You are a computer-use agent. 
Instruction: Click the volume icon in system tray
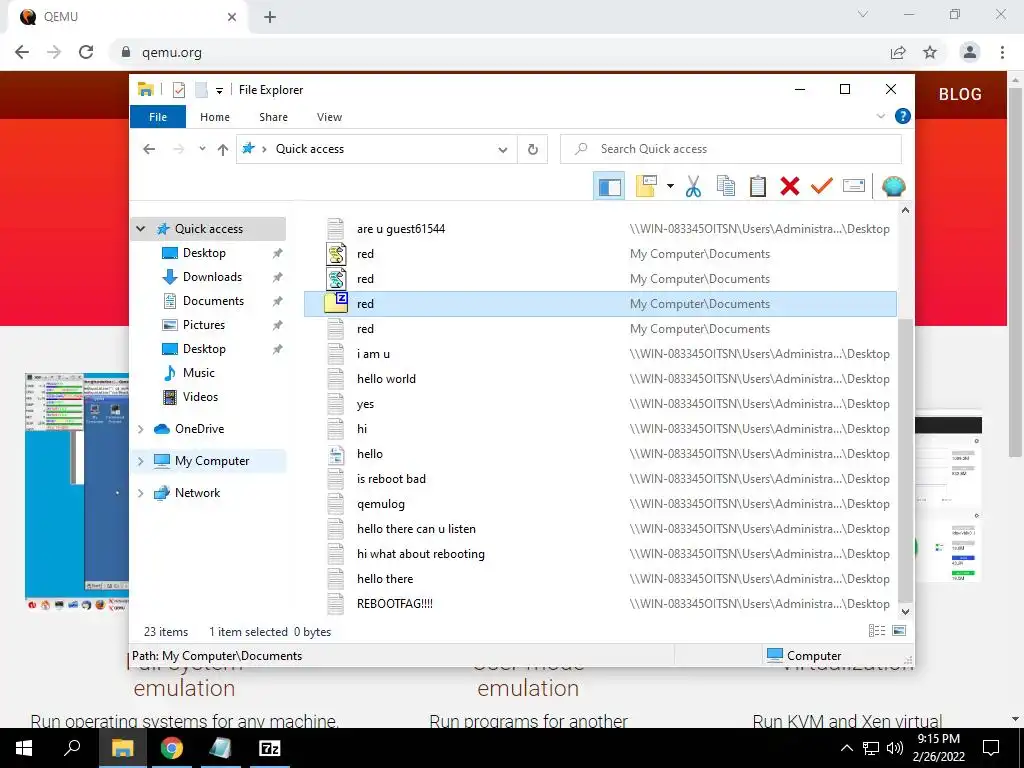895,748
